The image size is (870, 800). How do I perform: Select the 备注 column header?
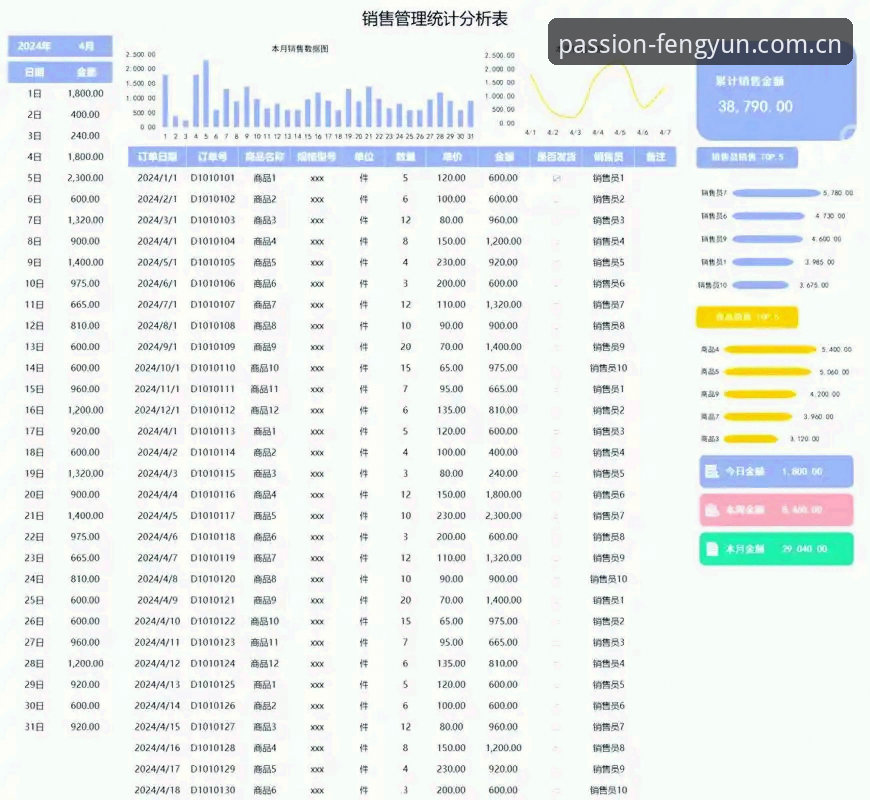(655, 157)
